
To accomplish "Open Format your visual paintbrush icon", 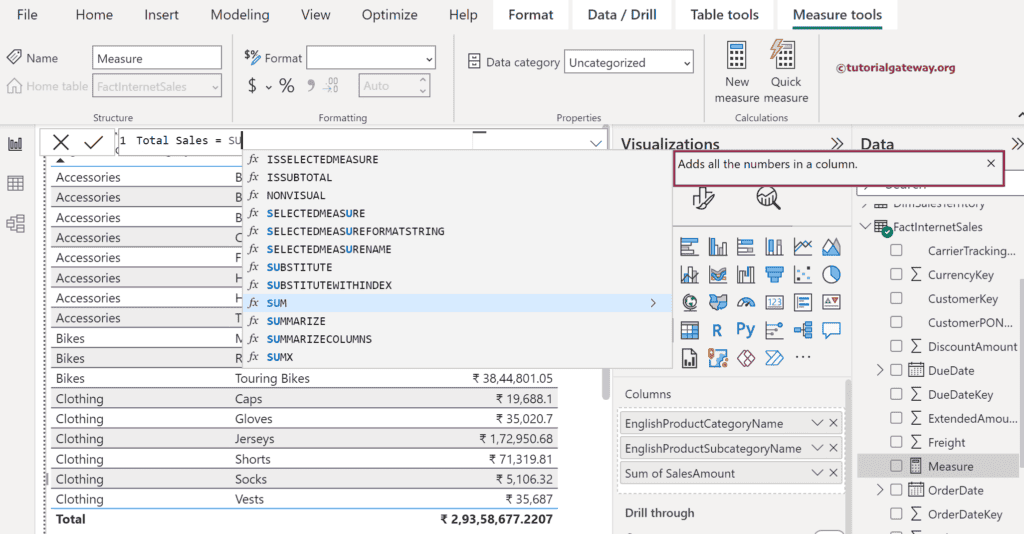I will pyautogui.click(x=703, y=197).
